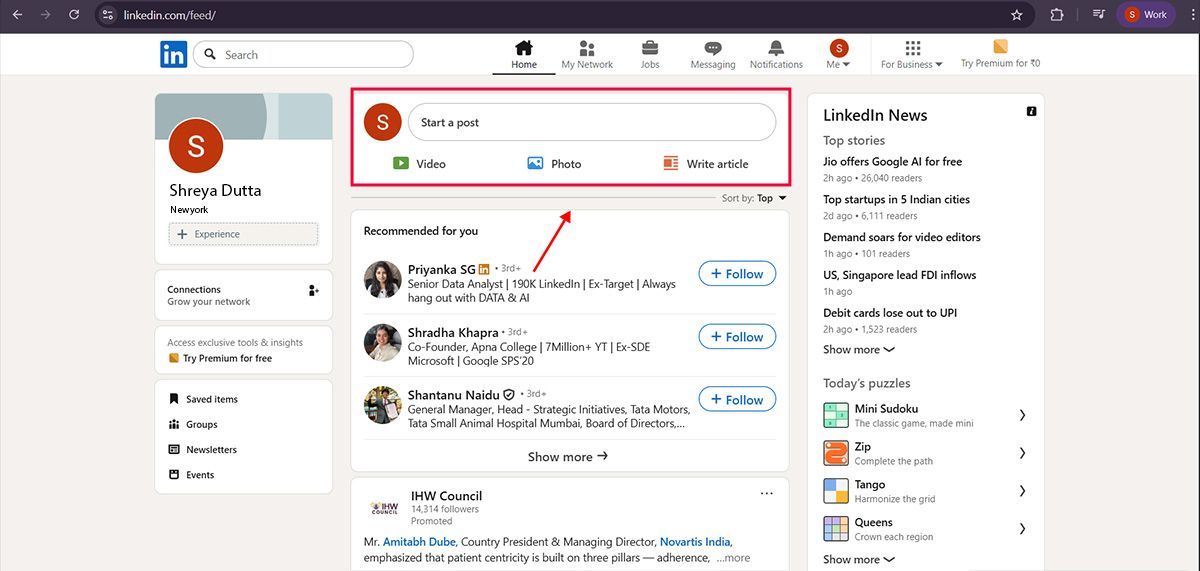Open Groups in sidebar

click(193, 424)
